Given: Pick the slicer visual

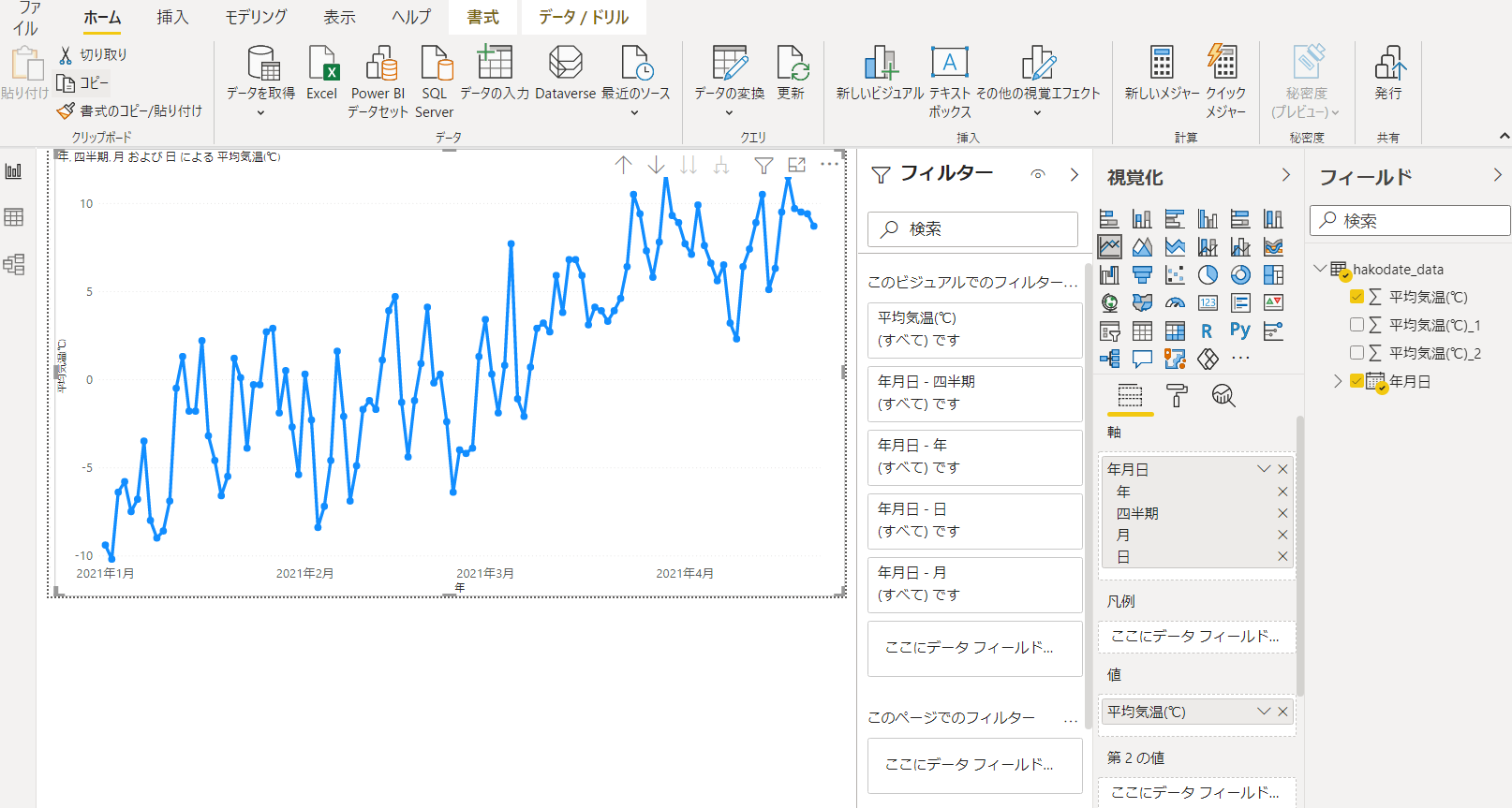Looking at the screenshot, I should pos(1110,331).
